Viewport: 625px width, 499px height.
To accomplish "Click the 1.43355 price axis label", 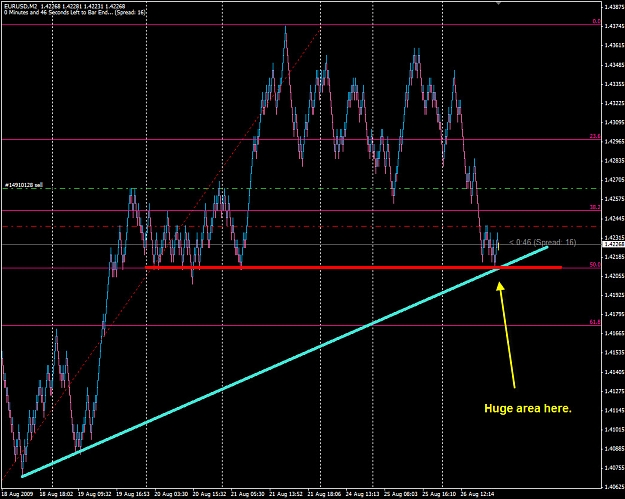I will [614, 84].
